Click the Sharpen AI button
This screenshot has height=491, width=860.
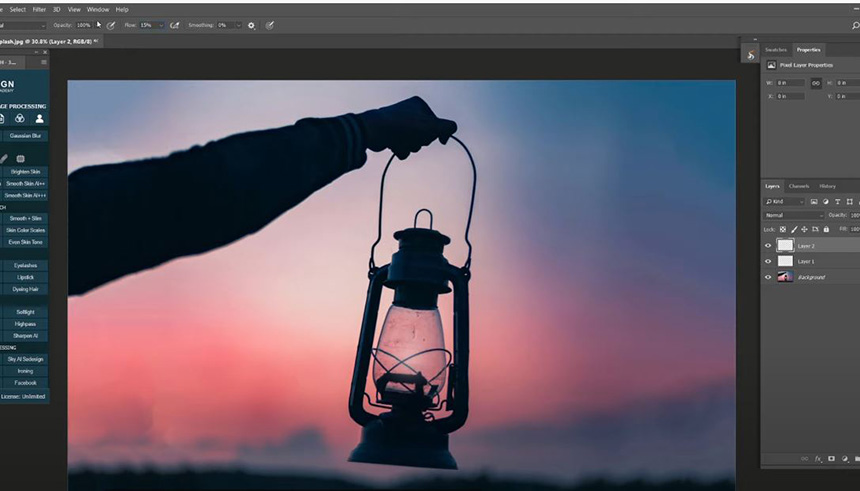(x=25, y=336)
